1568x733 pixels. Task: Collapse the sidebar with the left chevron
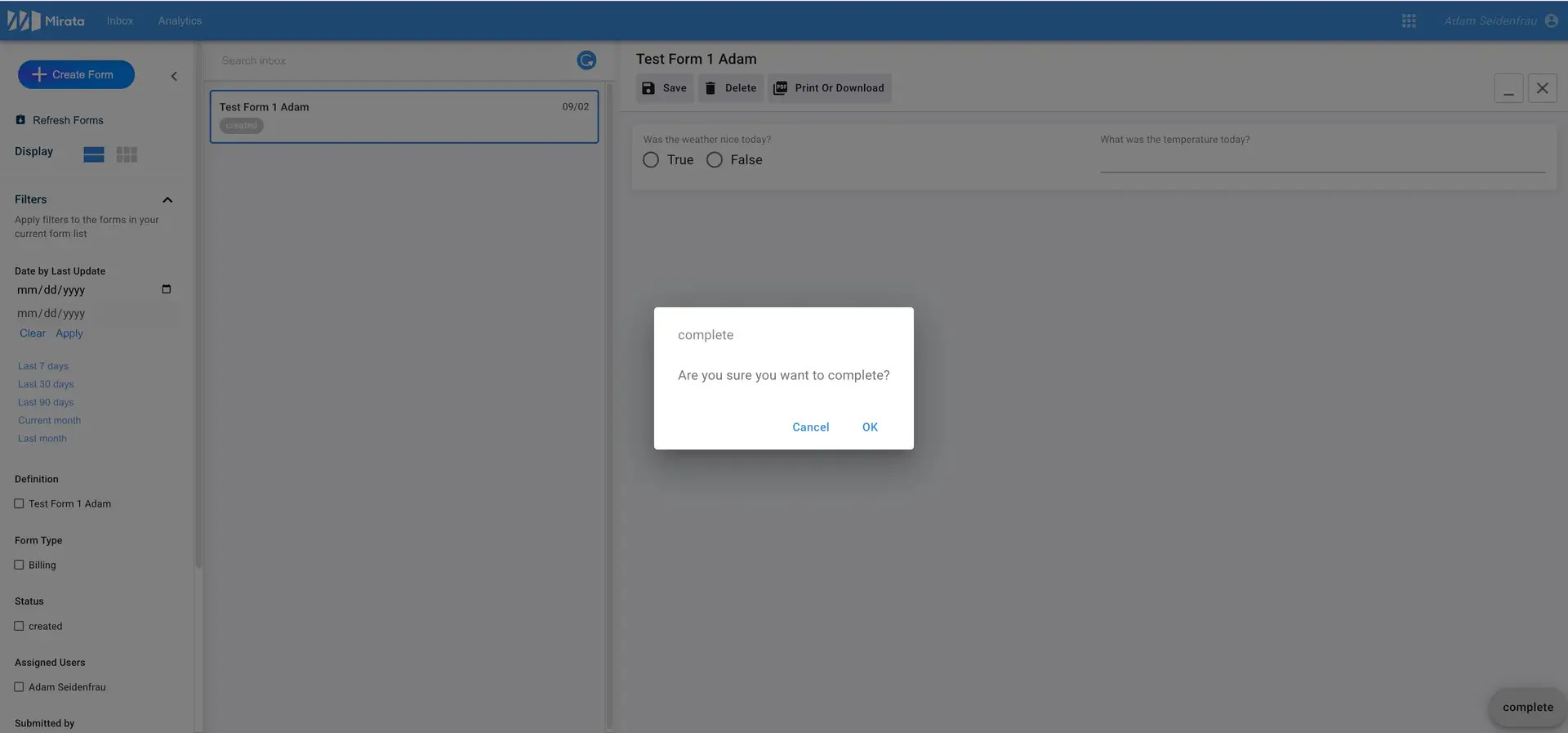[x=173, y=76]
